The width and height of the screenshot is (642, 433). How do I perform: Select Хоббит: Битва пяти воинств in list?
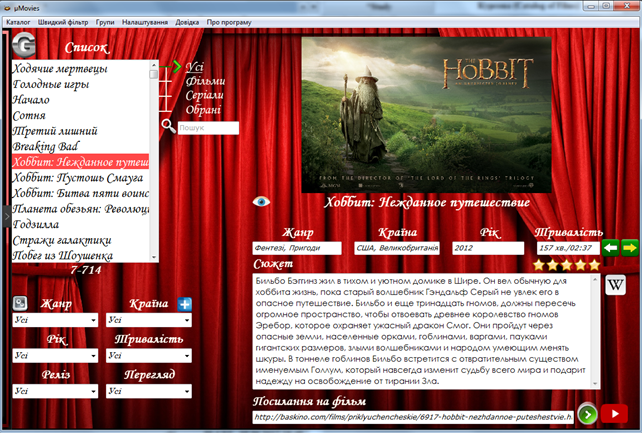[x=80, y=193]
